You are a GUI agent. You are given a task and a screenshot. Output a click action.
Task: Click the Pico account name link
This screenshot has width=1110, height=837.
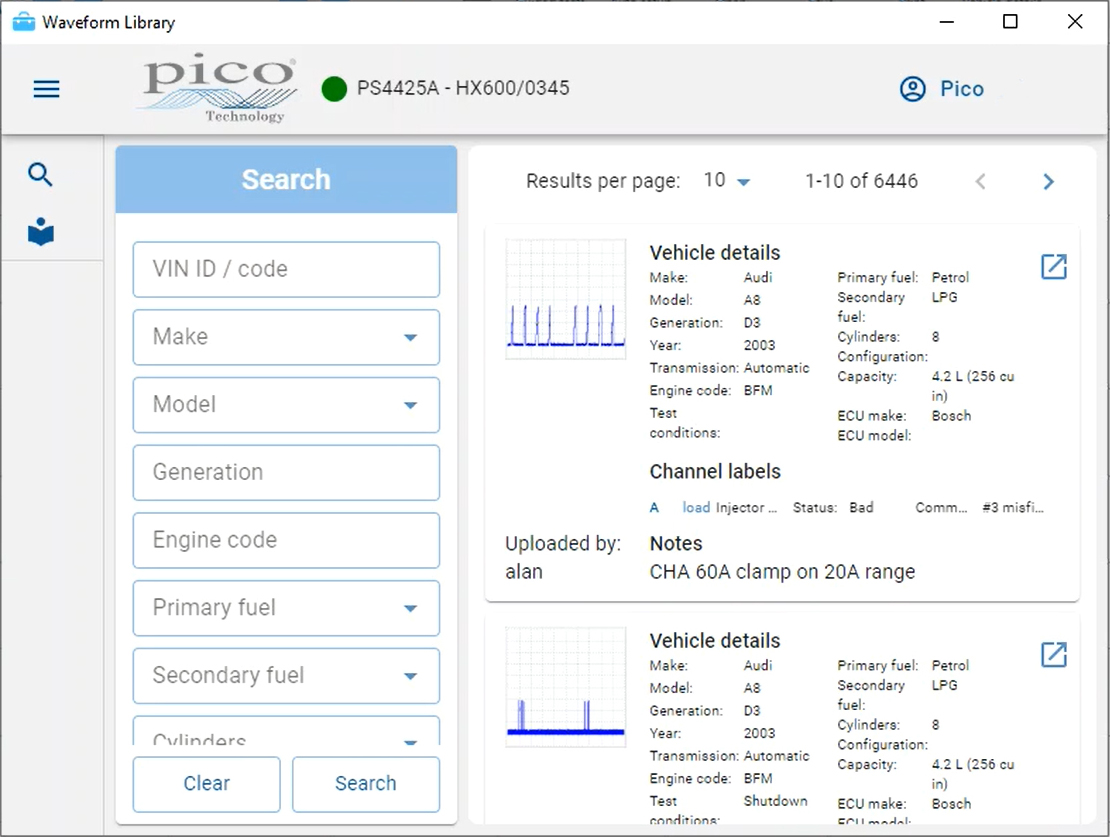coord(962,89)
